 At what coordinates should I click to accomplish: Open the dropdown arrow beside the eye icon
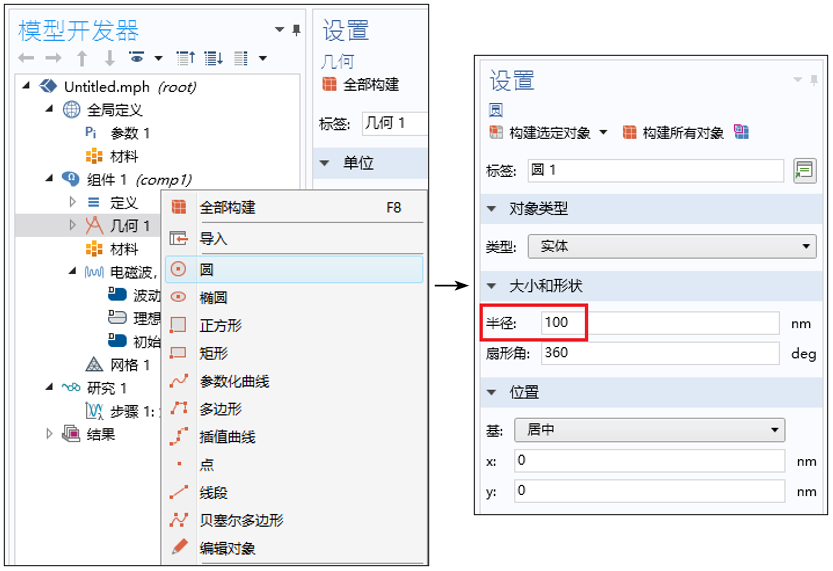point(158,58)
